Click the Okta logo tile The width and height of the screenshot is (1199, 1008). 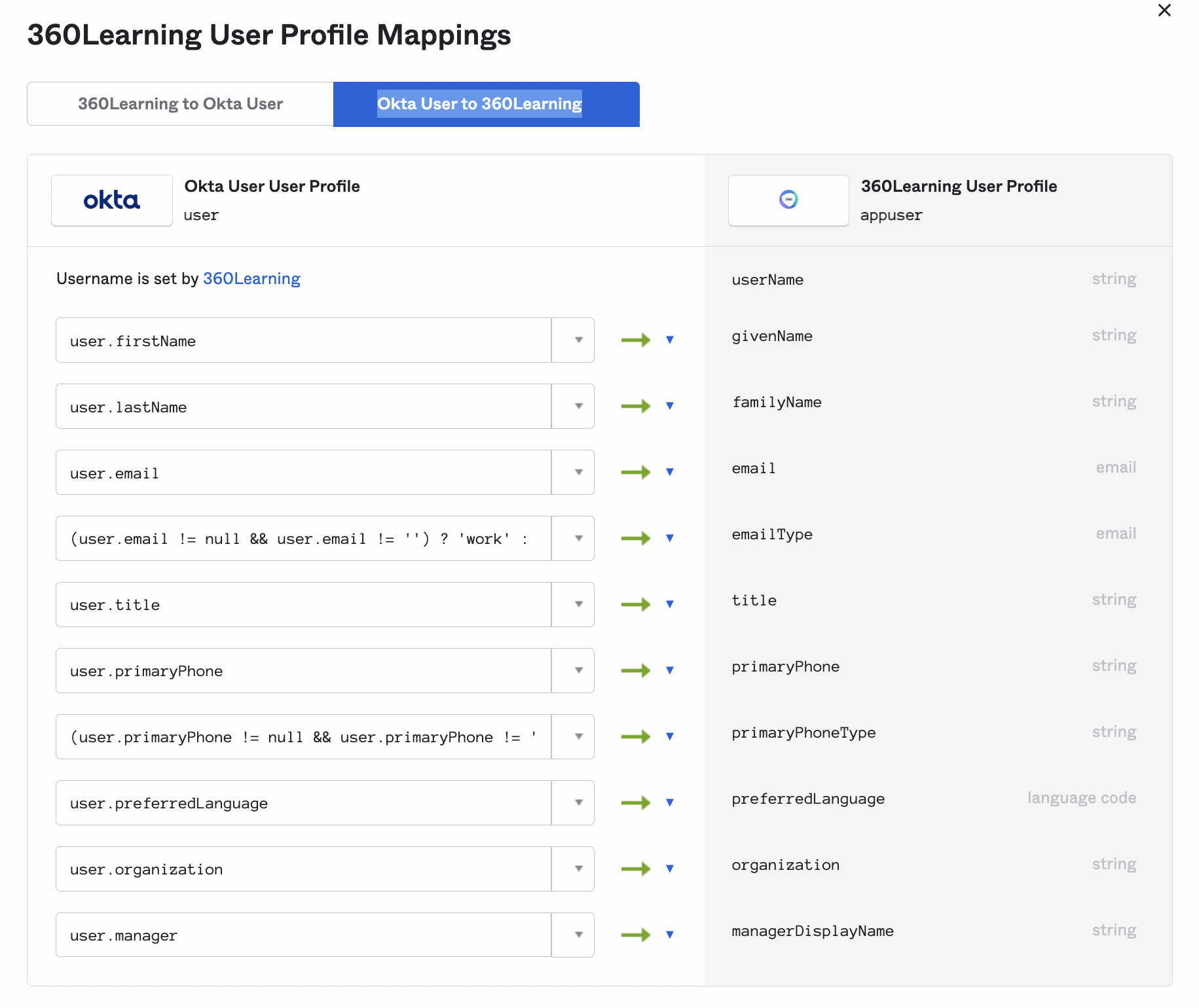coord(112,200)
